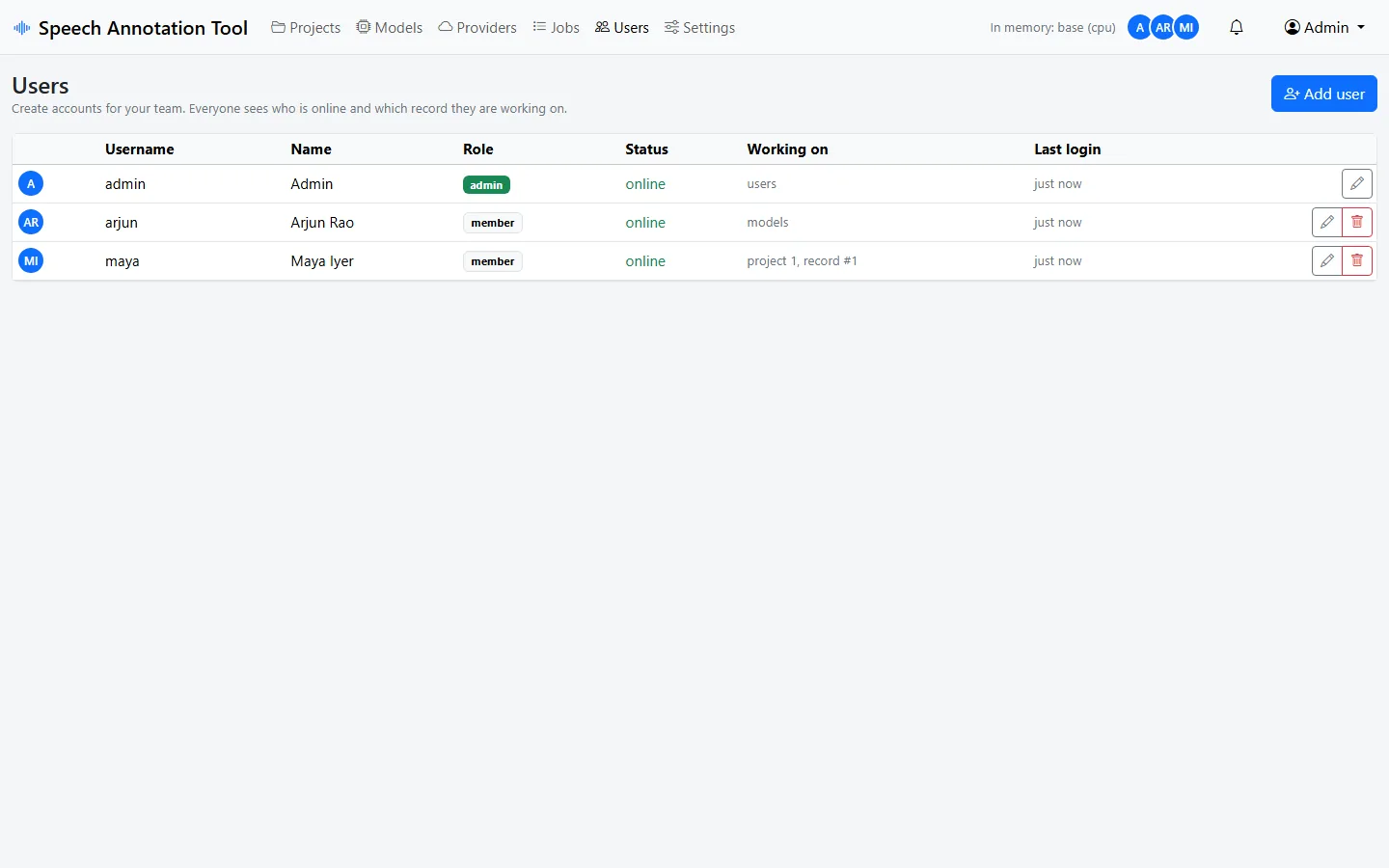
Task: Edit the maya user row
Action: pyautogui.click(x=1327, y=260)
